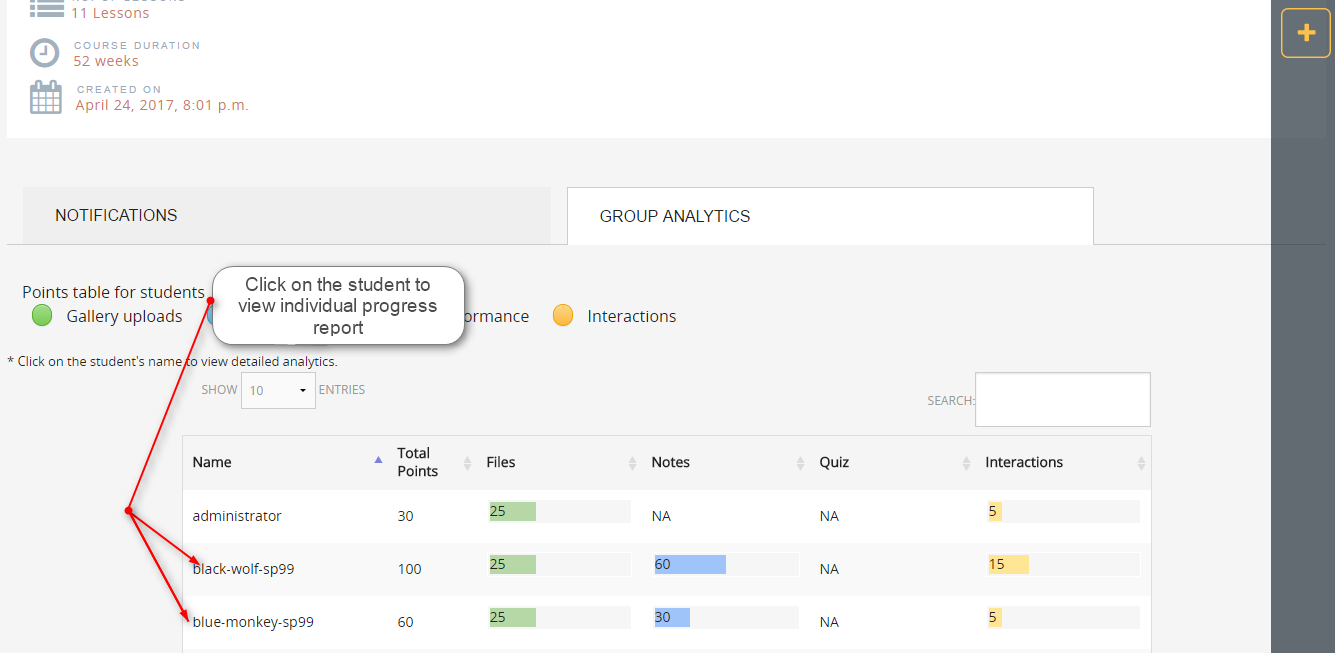The width and height of the screenshot is (1335, 653).
Task: Sort by Quiz column arrows
Action: 966,463
